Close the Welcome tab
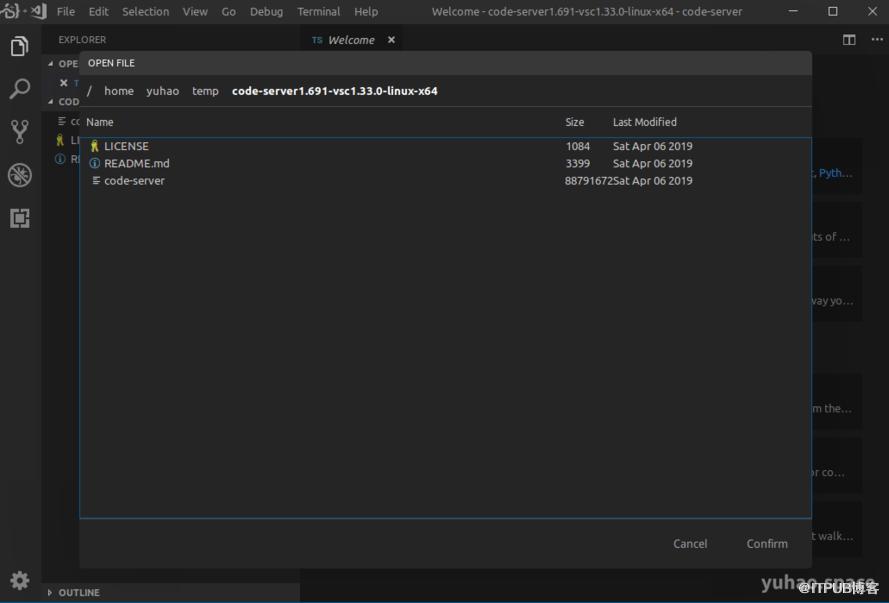This screenshot has width=889, height=603. [391, 40]
